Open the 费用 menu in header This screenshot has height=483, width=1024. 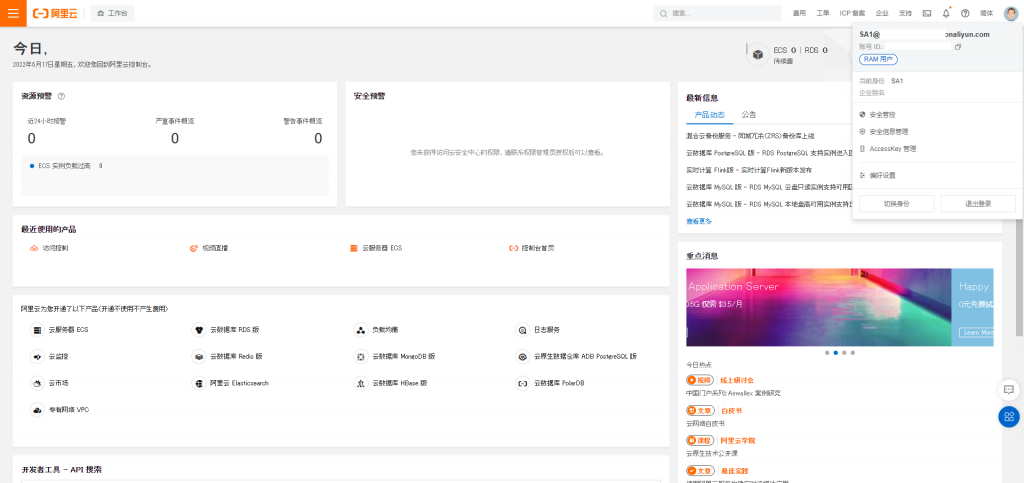click(x=799, y=13)
